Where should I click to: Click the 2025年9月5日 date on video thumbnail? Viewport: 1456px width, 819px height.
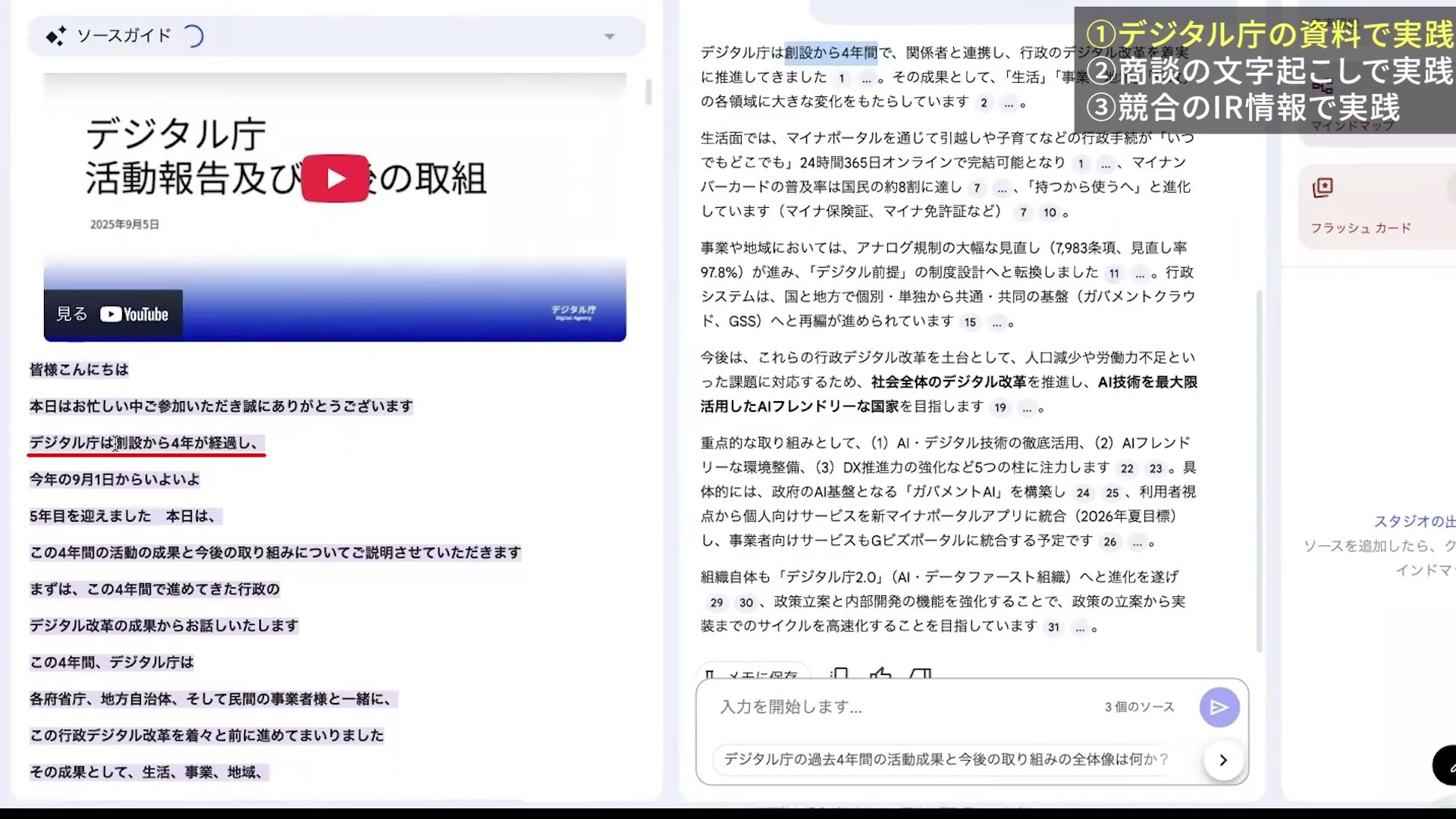tap(124, 224)
